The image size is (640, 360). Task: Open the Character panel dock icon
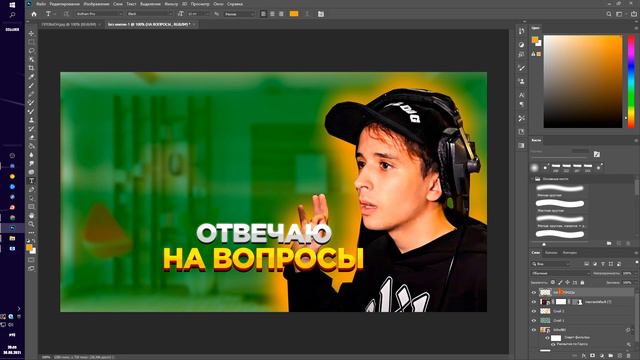[x=521, y=95]
